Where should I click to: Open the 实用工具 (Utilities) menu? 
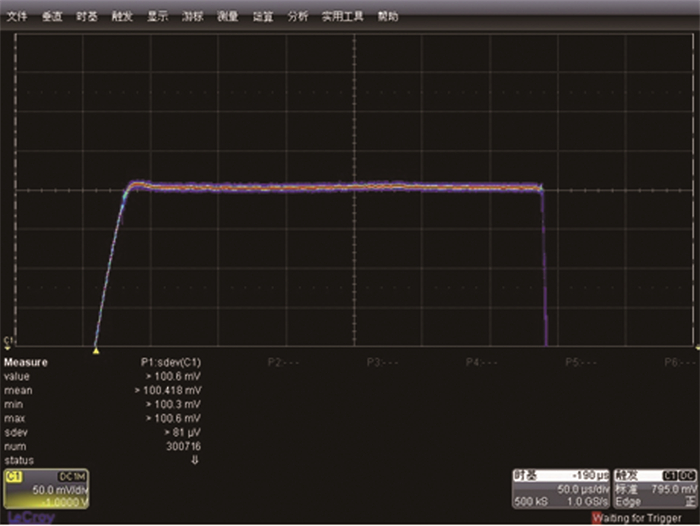[x=339, y=18]
